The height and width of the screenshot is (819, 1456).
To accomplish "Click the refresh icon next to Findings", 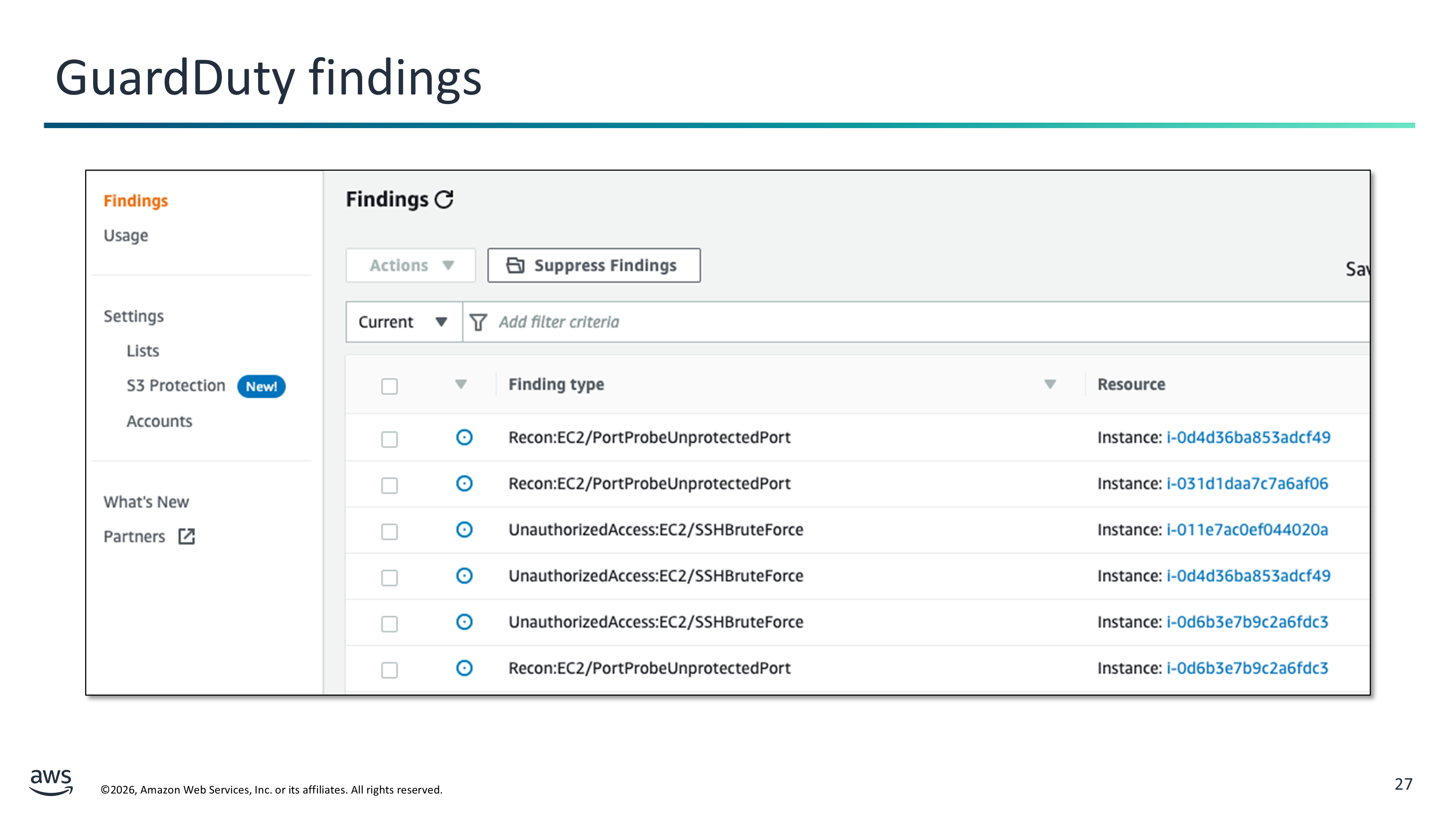I will 444,199.
